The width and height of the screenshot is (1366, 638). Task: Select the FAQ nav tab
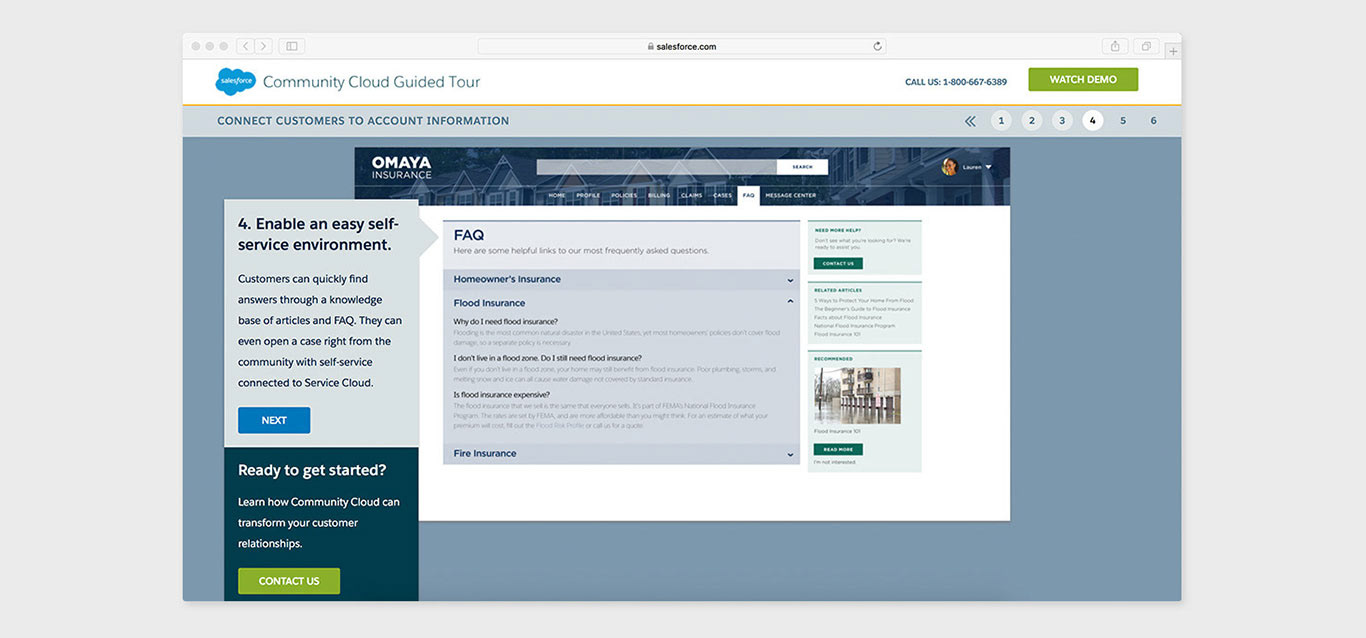point(748,196)
